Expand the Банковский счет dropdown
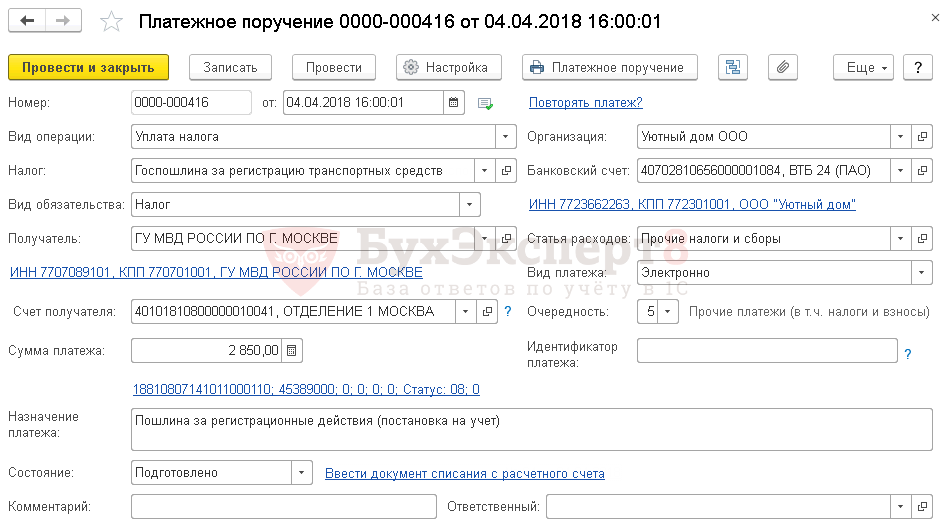 pos(901,171)
